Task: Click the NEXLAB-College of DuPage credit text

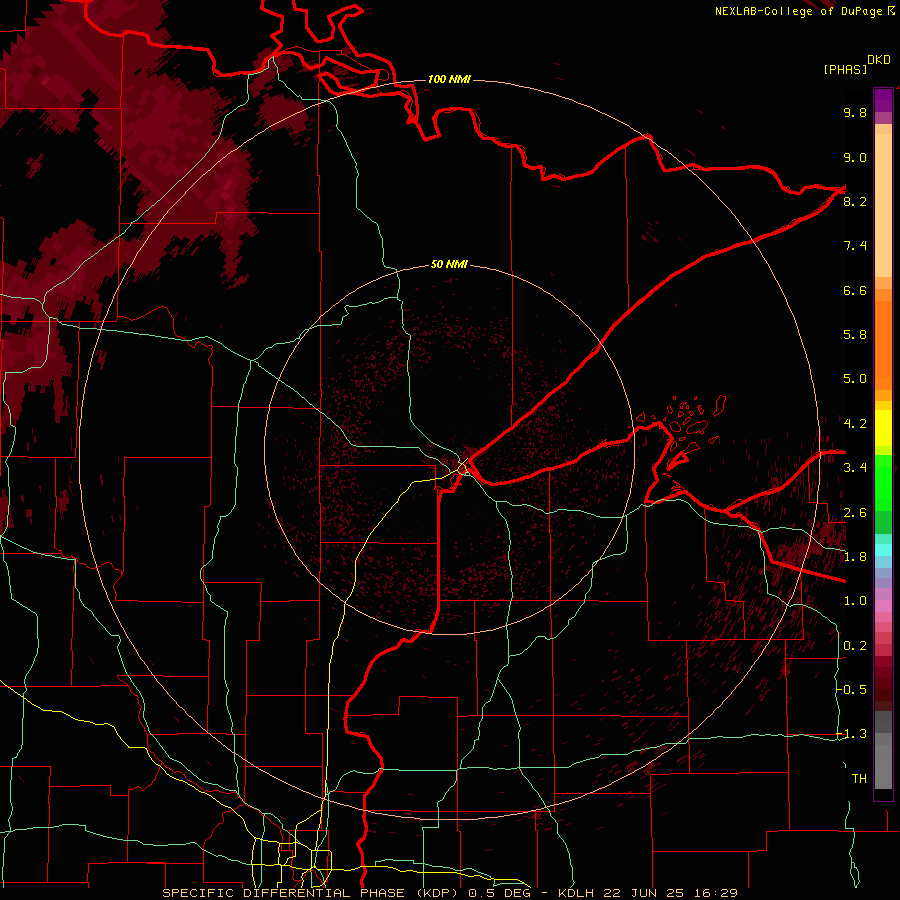Action: coord(798,11)
